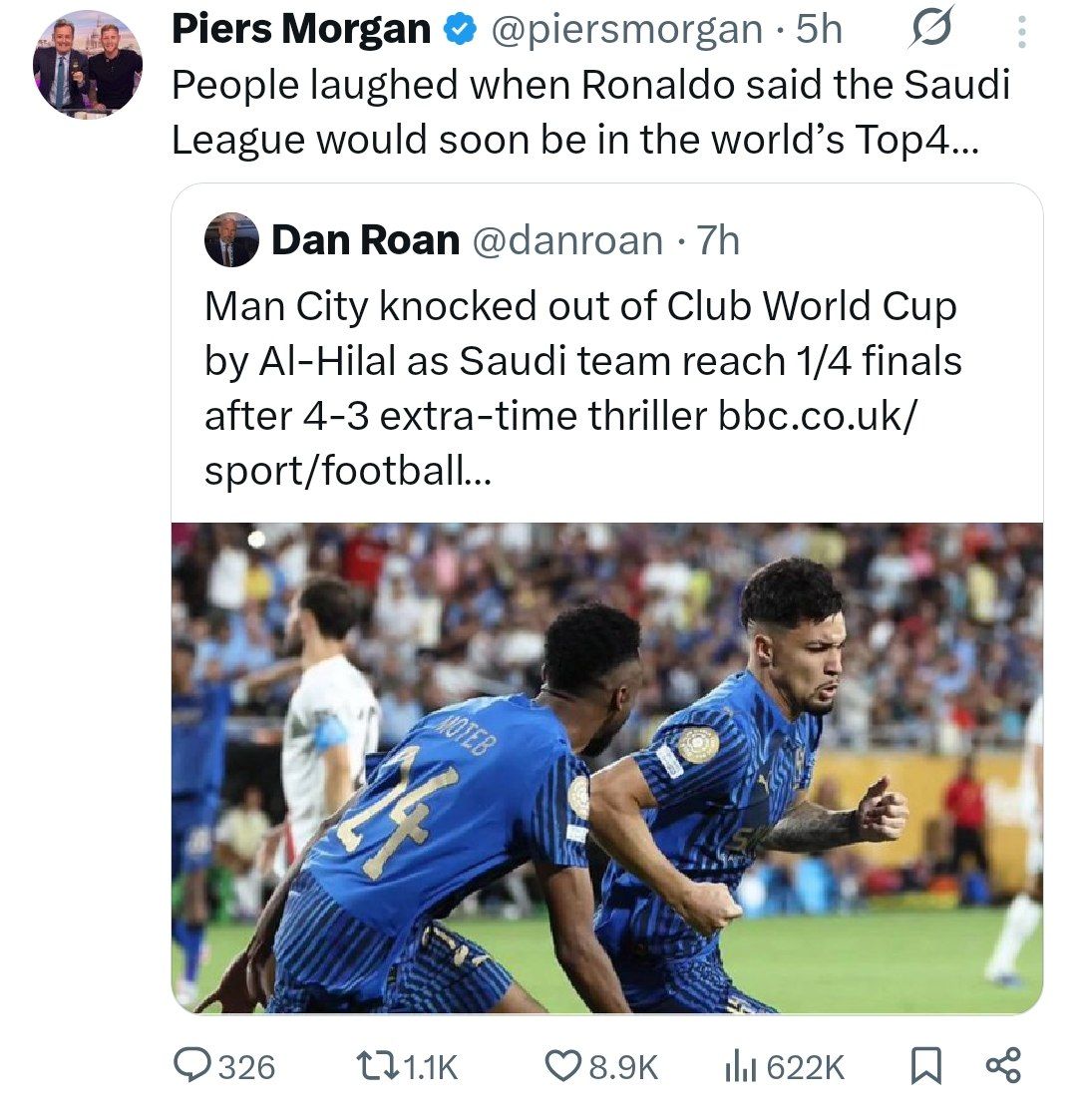The height and width of the screenshot is (1120, 1077).
Task: Tap the share icon
Action: tap(1002, 1066)
